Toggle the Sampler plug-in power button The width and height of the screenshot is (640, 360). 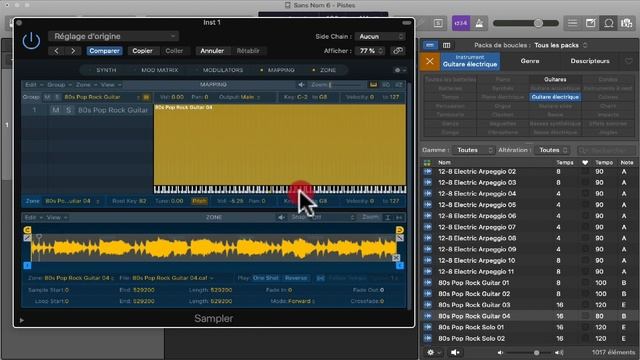(x=31, y=41)
